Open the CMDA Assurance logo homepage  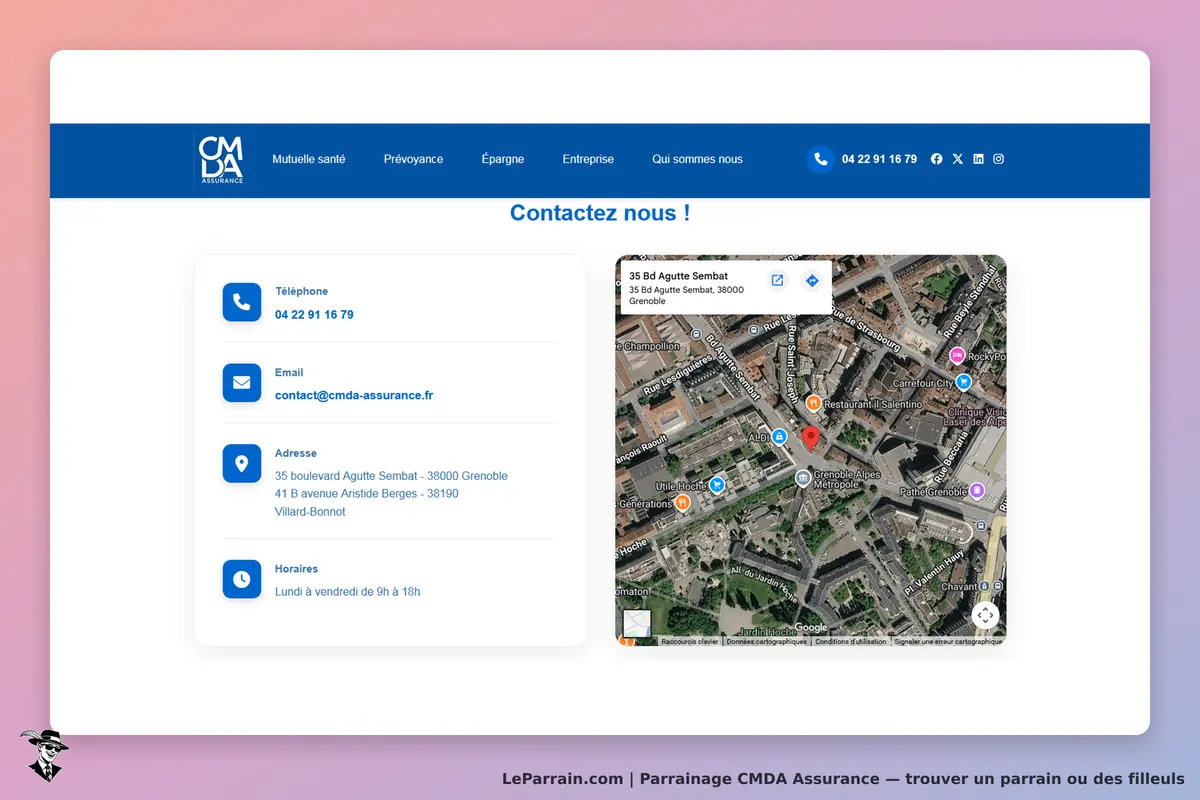coord(221,159)
